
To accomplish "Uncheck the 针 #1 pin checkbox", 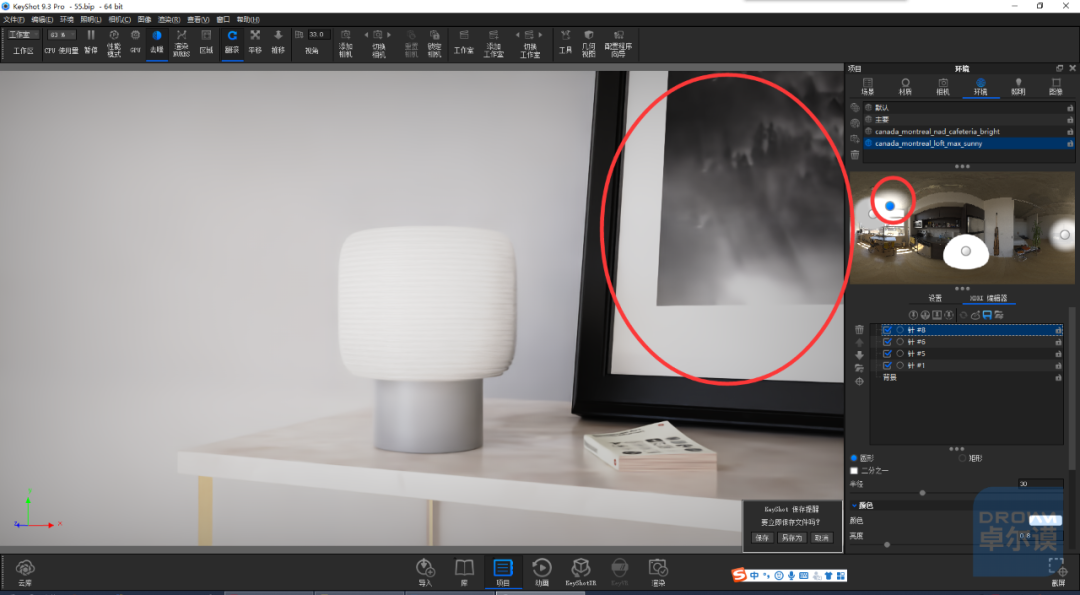I will coord(887,366).
